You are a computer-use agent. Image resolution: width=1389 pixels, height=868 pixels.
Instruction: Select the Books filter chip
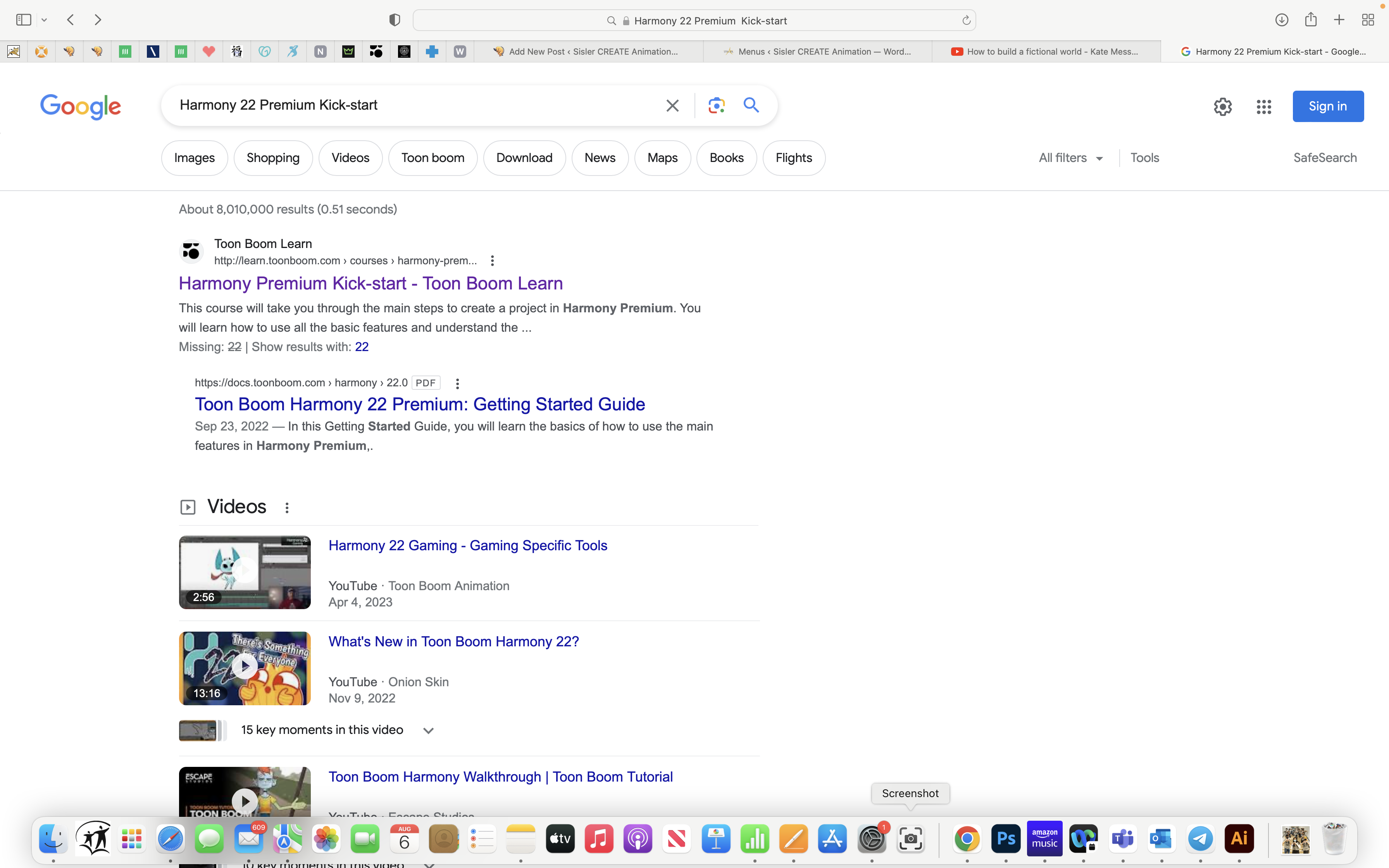(727, 158)
